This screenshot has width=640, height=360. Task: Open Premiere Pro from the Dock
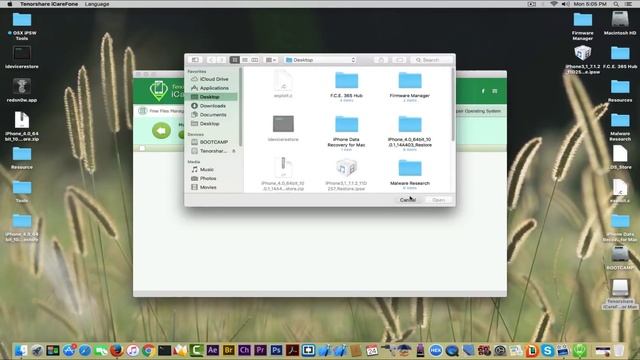click(260, 350)
